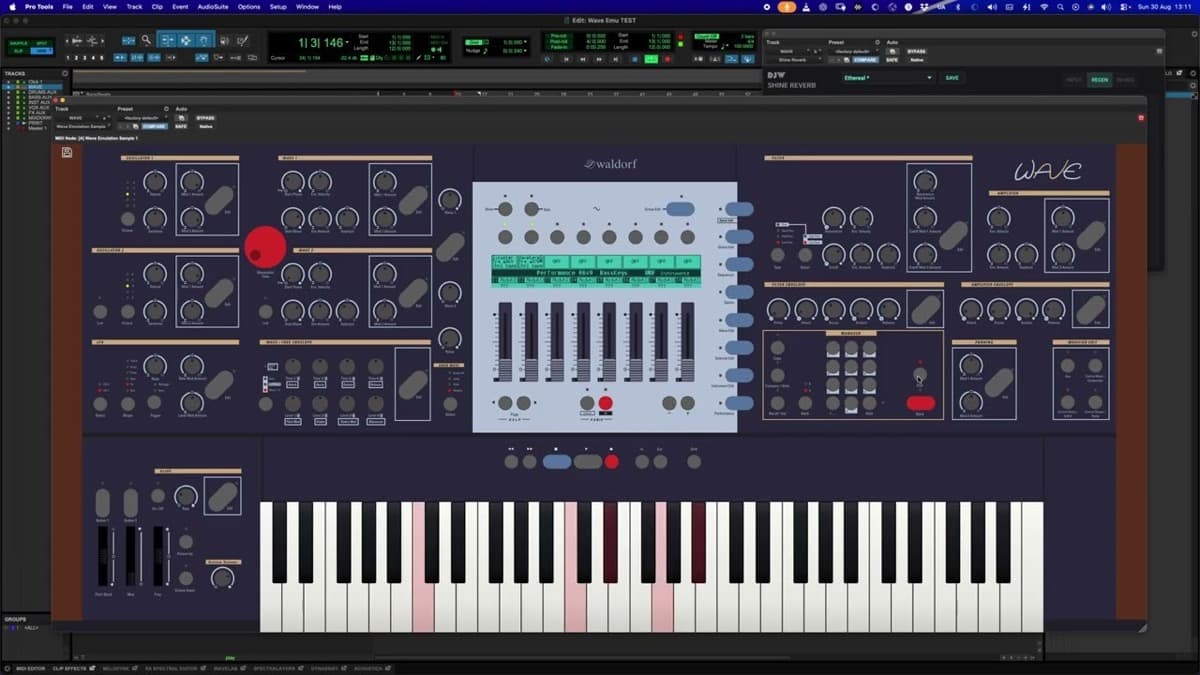This screenshot has height=675, width=1200.
Task: Toggle SAFE in the Shine Reverb window
Action: pos(893,59)
